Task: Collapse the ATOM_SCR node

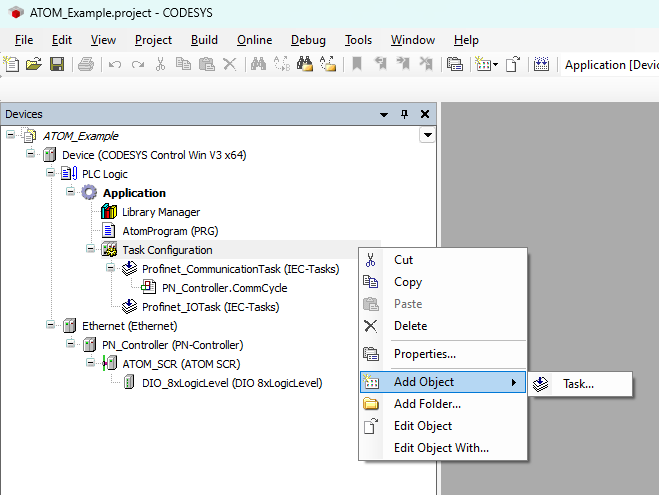Action: tap(90, 363)
